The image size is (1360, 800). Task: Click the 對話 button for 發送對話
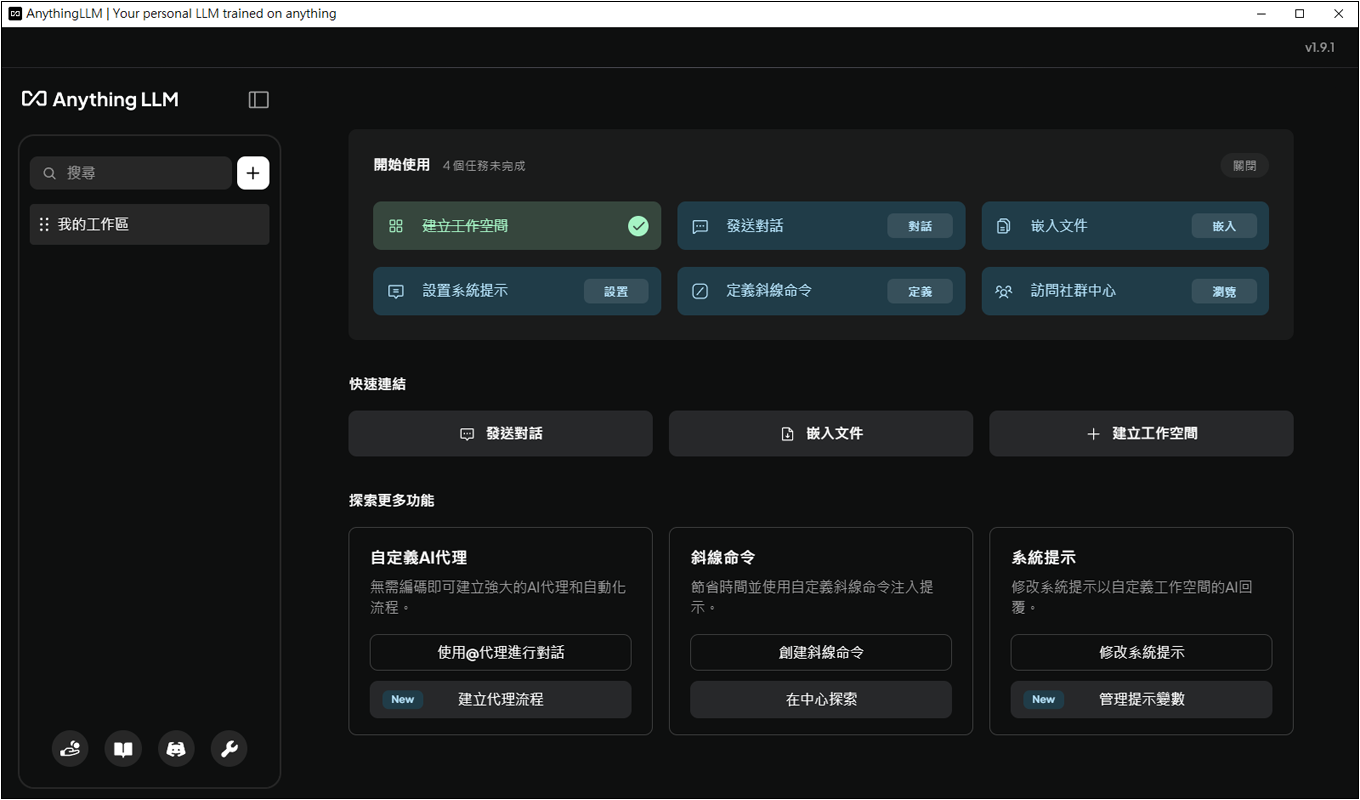point(920,226)
